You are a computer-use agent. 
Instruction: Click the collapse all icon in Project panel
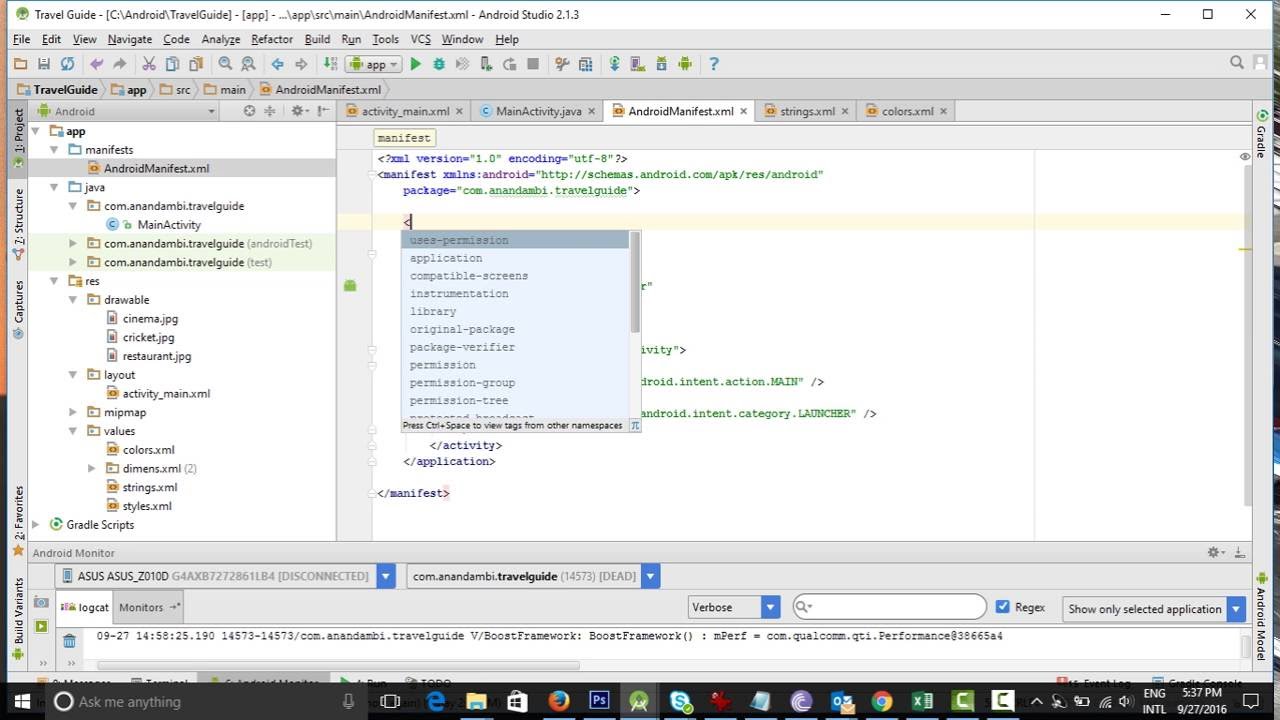269,111
